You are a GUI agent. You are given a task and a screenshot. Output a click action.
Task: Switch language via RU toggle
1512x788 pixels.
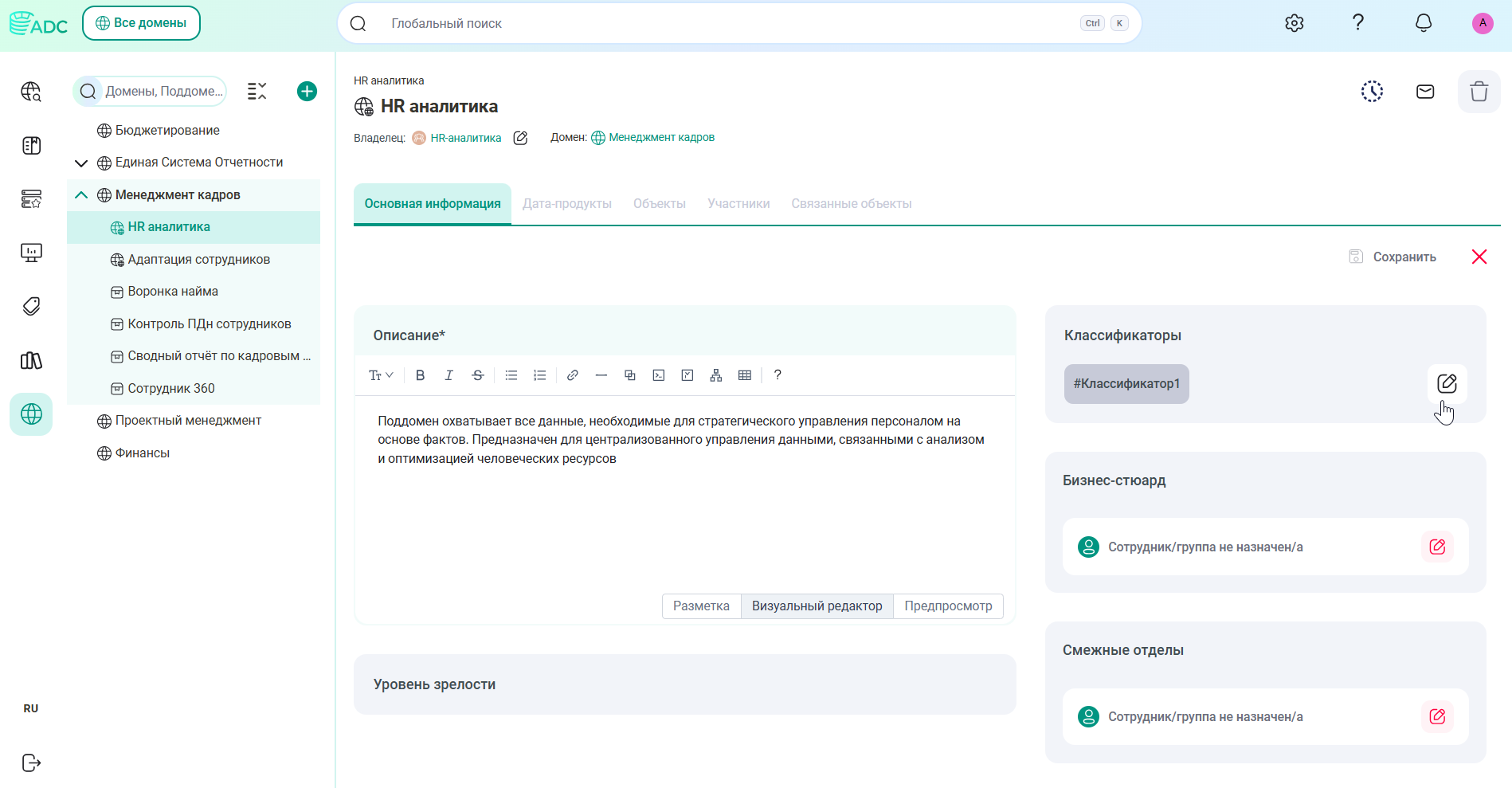(x=31, y=708)
